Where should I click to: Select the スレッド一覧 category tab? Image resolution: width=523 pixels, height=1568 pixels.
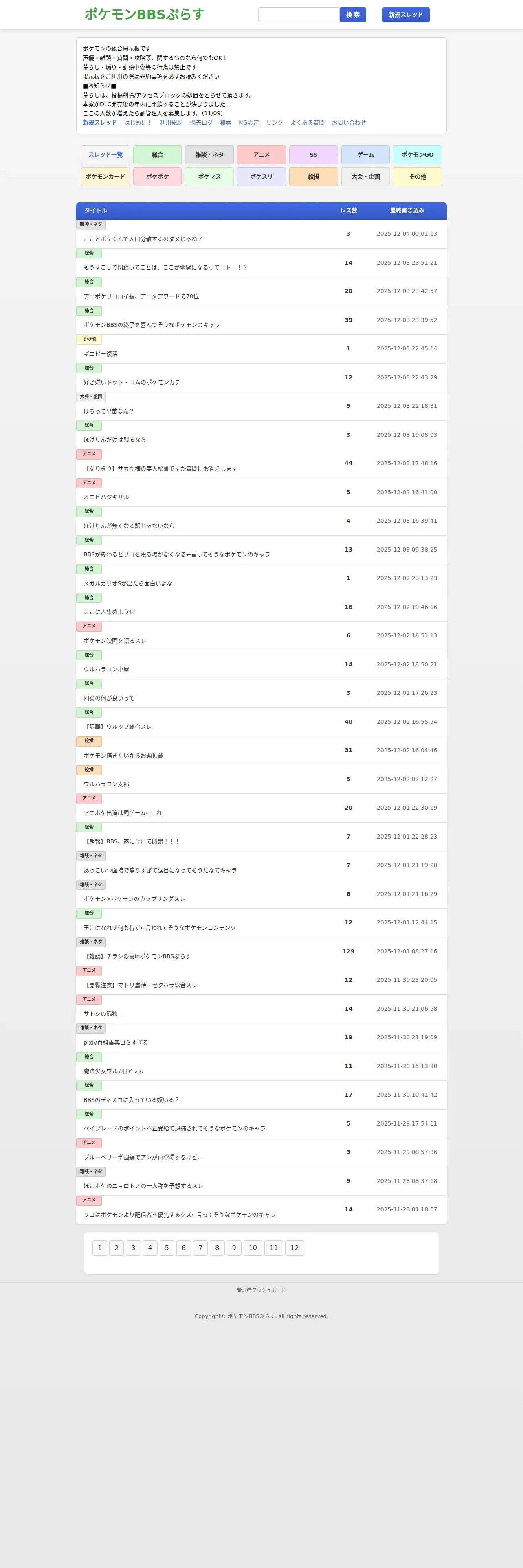[105, 155]
